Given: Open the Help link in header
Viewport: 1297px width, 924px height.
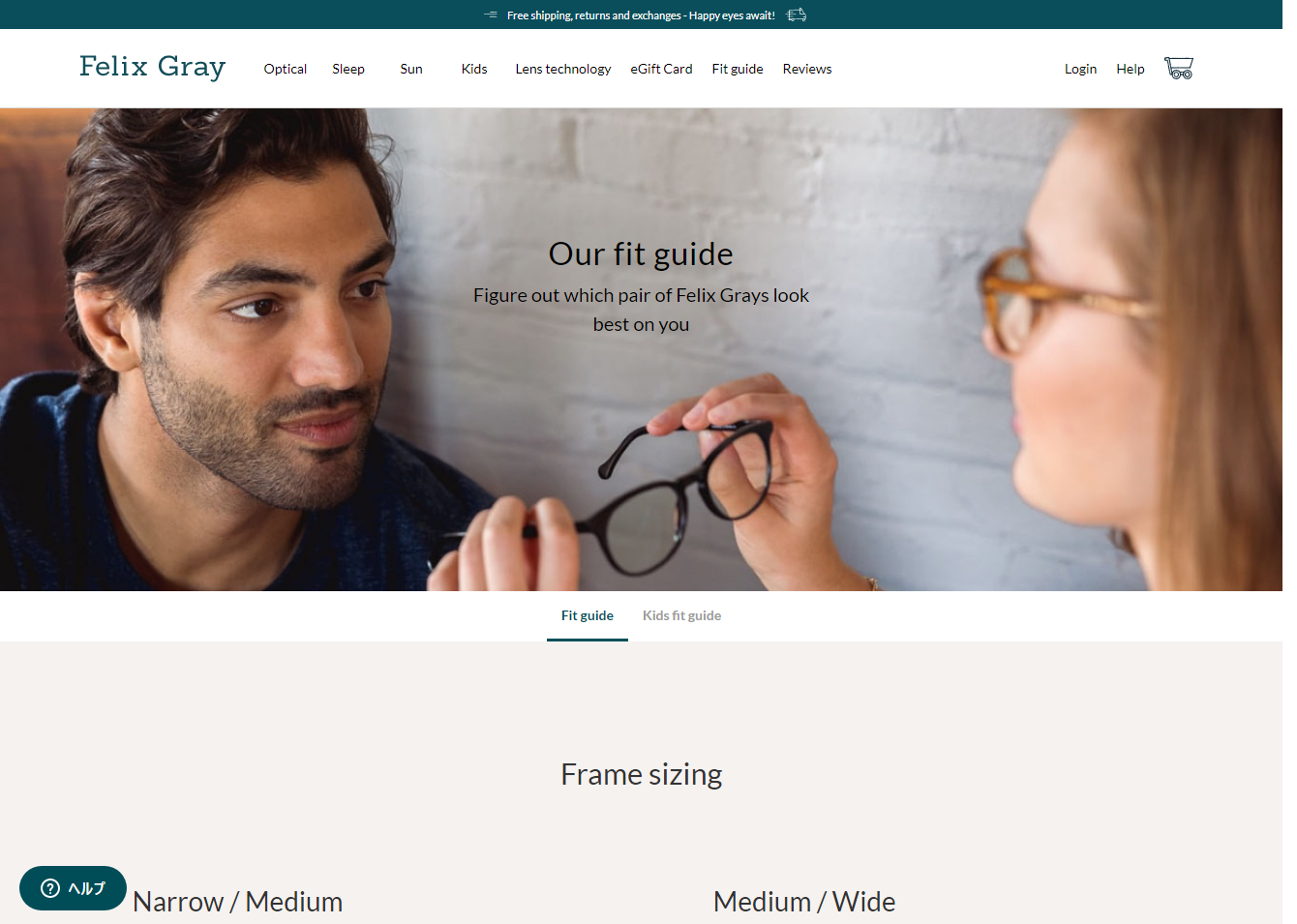Looking at the screenshot, I should click(1131, 69).
